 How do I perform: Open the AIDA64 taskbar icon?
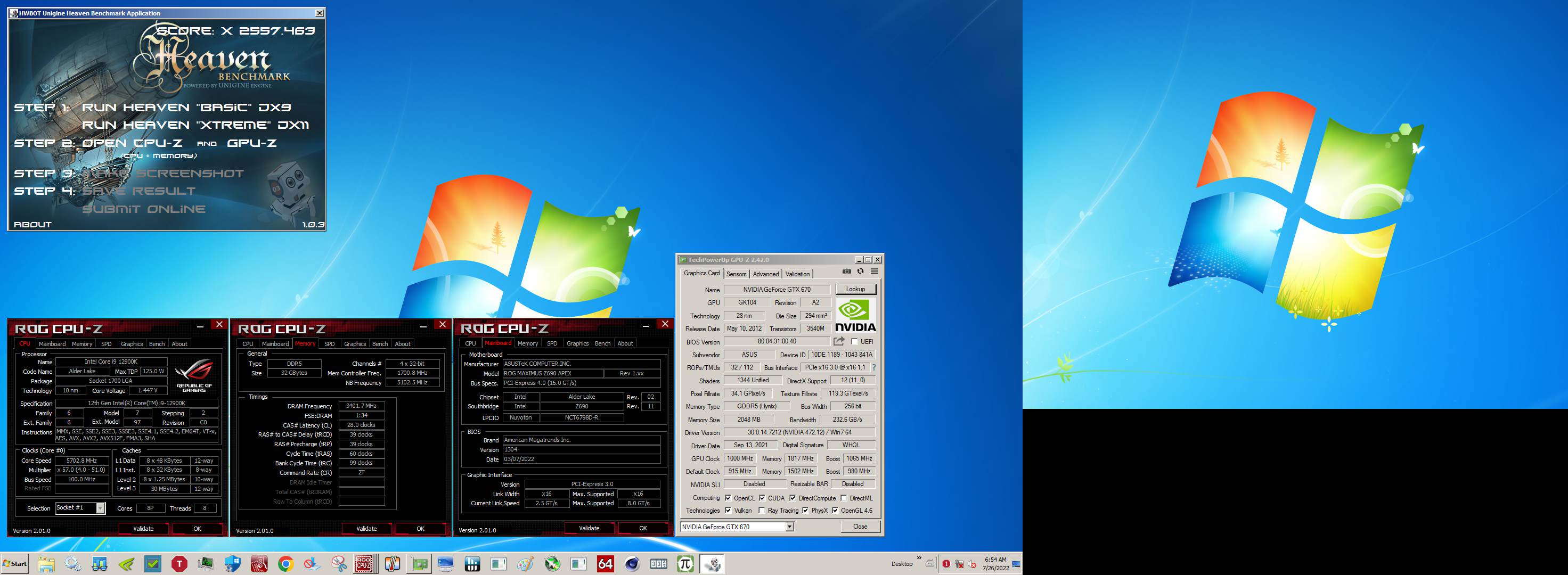coord(605,564)
